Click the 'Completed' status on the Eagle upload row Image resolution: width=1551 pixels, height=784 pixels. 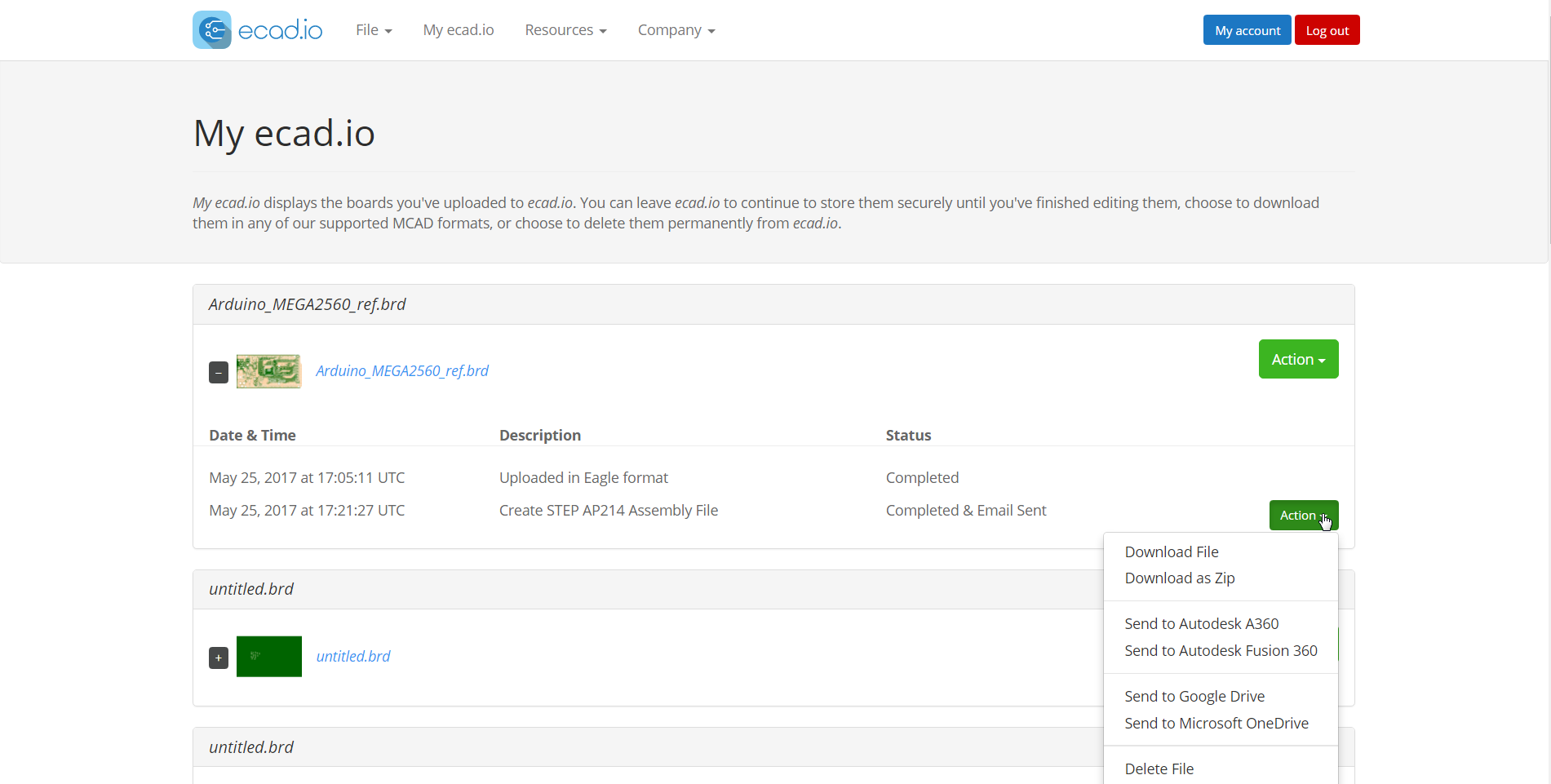coord(922,477)
